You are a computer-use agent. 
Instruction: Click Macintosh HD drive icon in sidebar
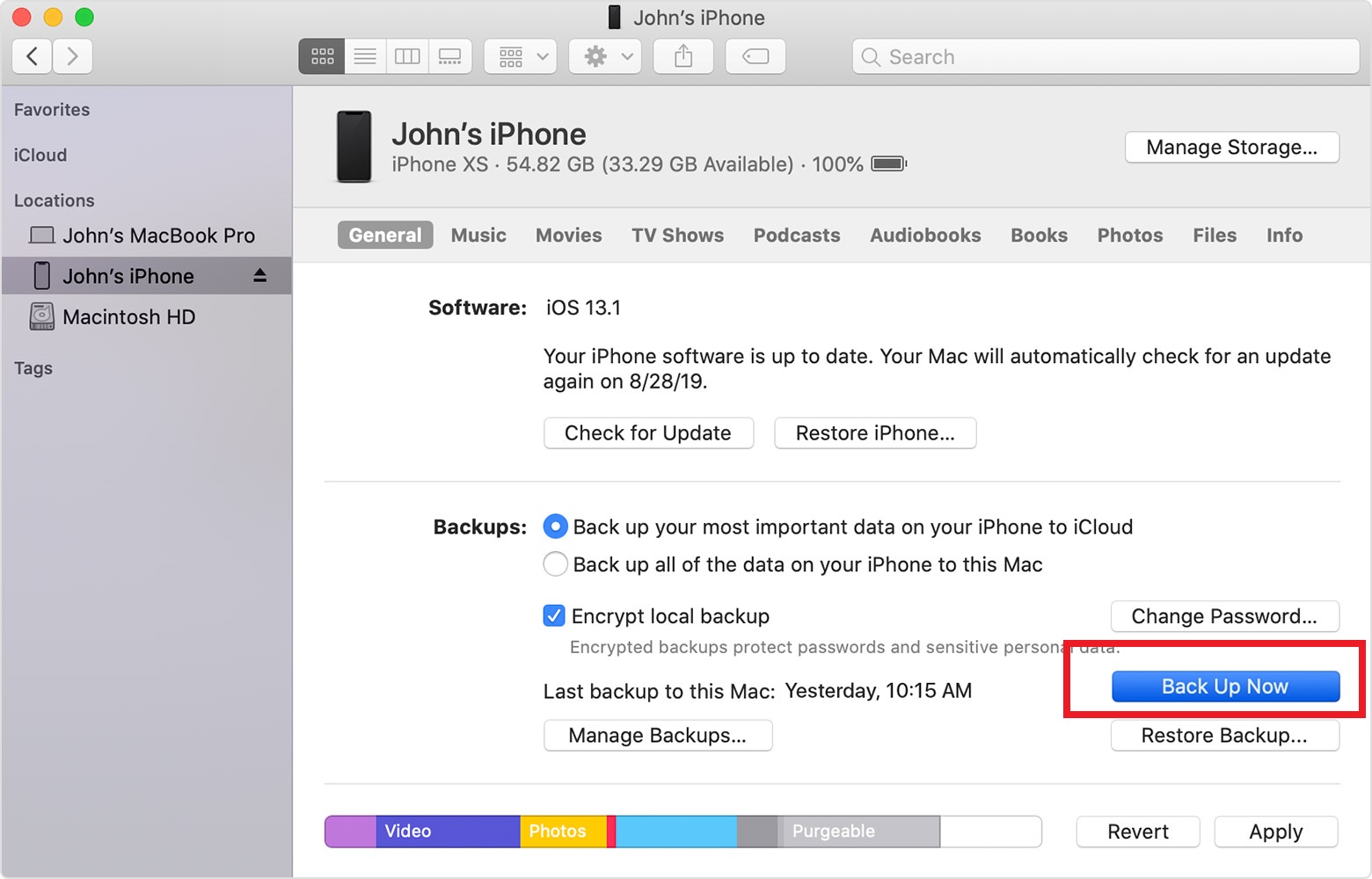tap(41, 316)
